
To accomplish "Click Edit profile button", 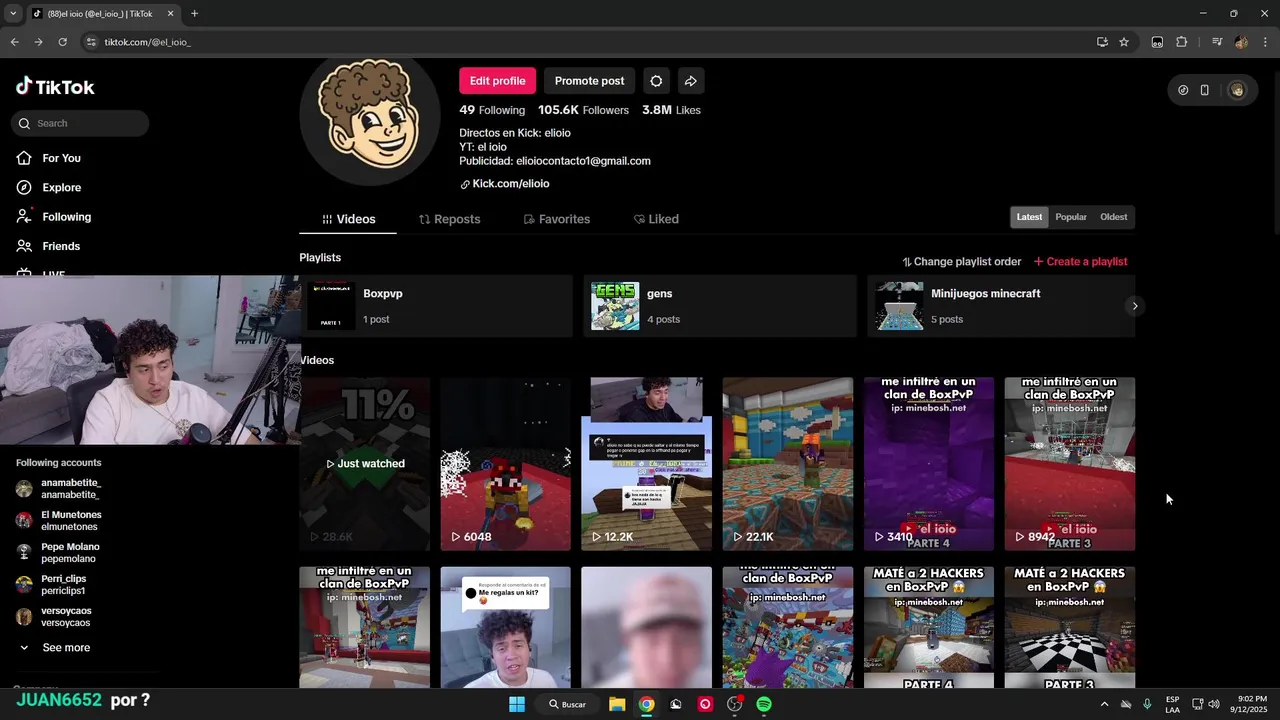I will (497, 81).
